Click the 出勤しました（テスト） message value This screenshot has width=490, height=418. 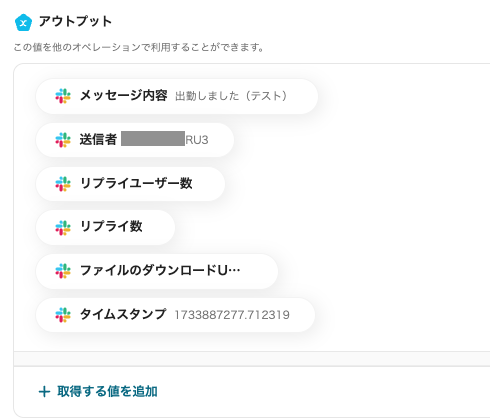point(231,96)
